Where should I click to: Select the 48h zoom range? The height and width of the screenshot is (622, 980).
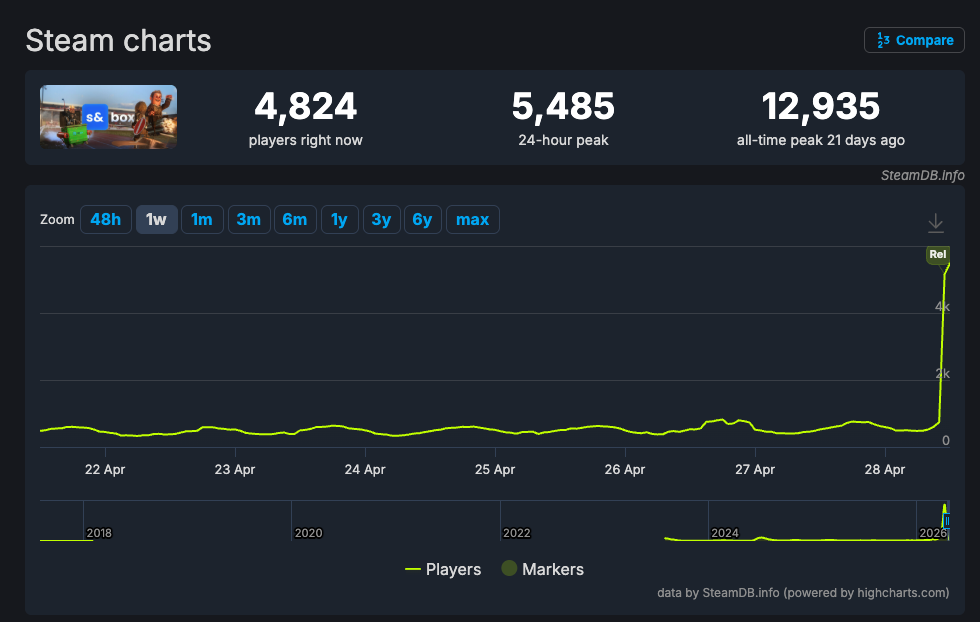[x=106, y=219]
